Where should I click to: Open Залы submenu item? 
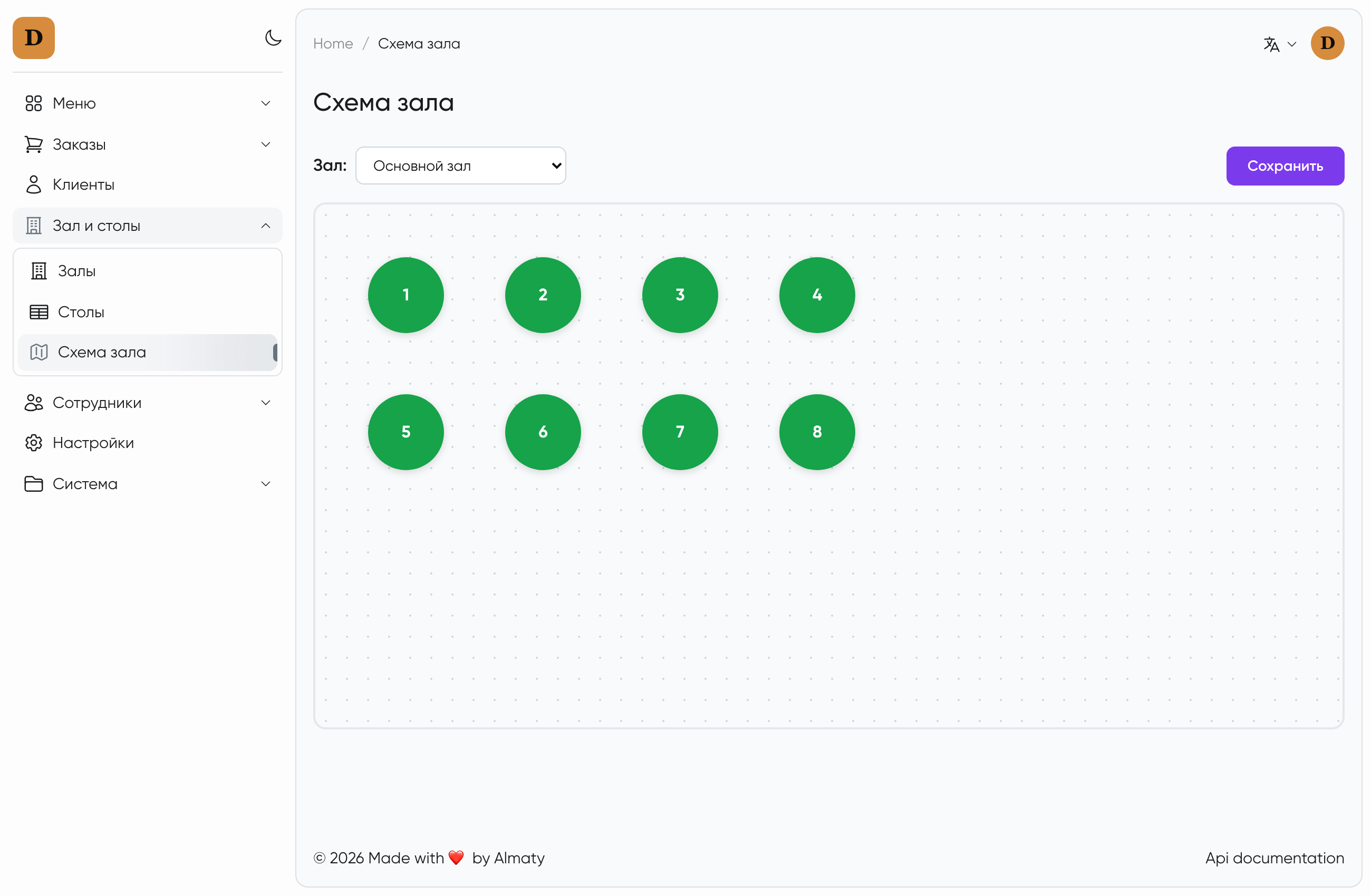[x=148, y=271]
